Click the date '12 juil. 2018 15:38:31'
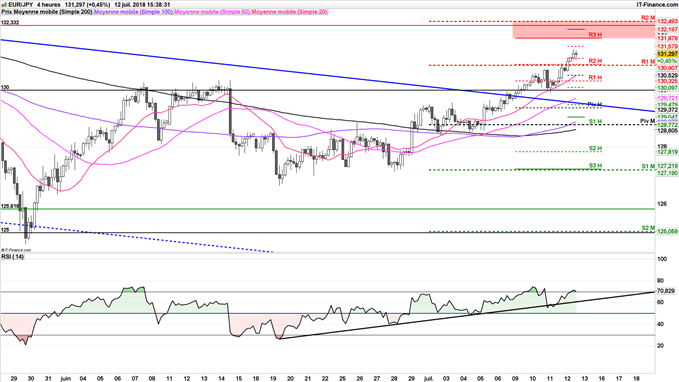Screen dimensions: 679x382 142,4
